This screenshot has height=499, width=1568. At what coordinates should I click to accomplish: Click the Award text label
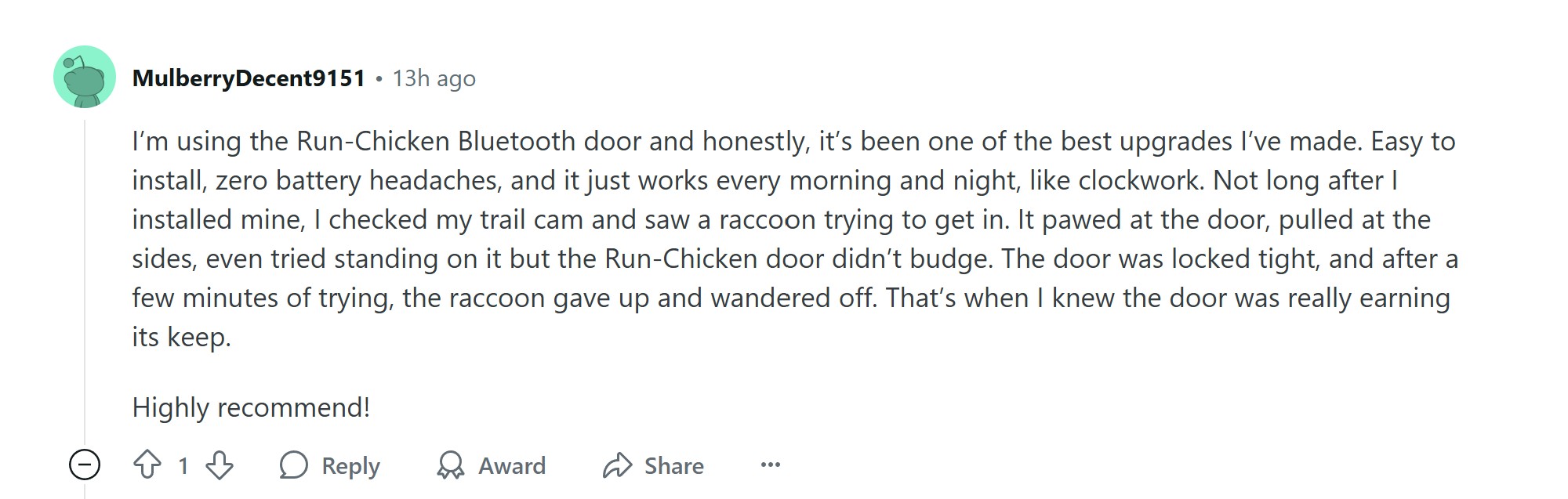pyautogui.click(x=512, y=466)
